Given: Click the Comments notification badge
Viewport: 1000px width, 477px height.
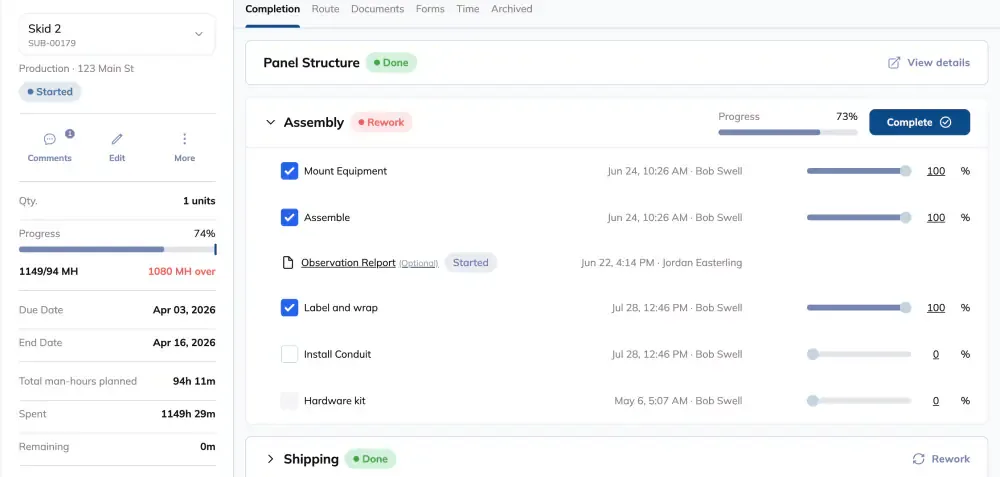Looking at the screenshot, I should coord(70,134).
